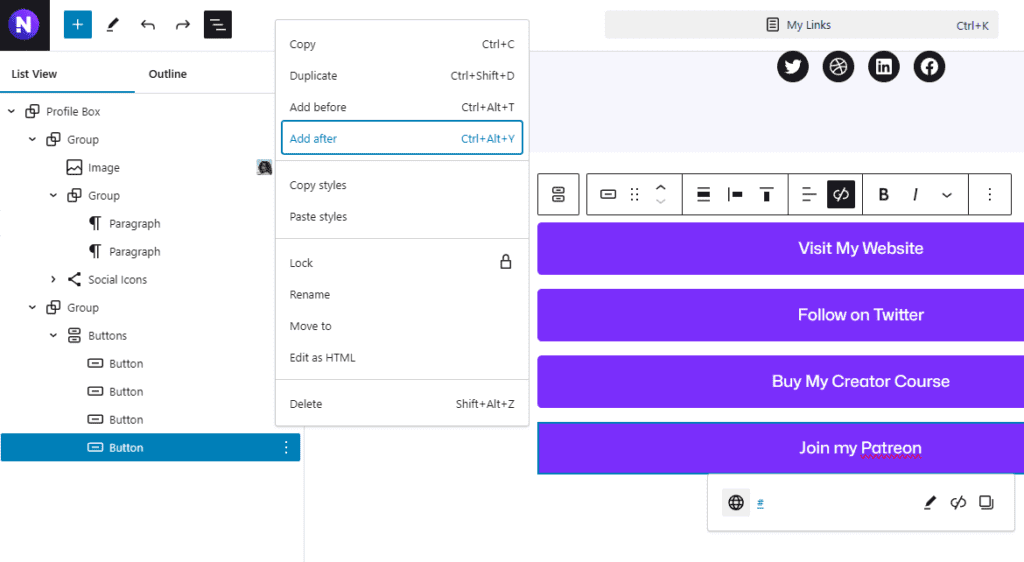Collapse the Group above Buttons

pos(32,307)
